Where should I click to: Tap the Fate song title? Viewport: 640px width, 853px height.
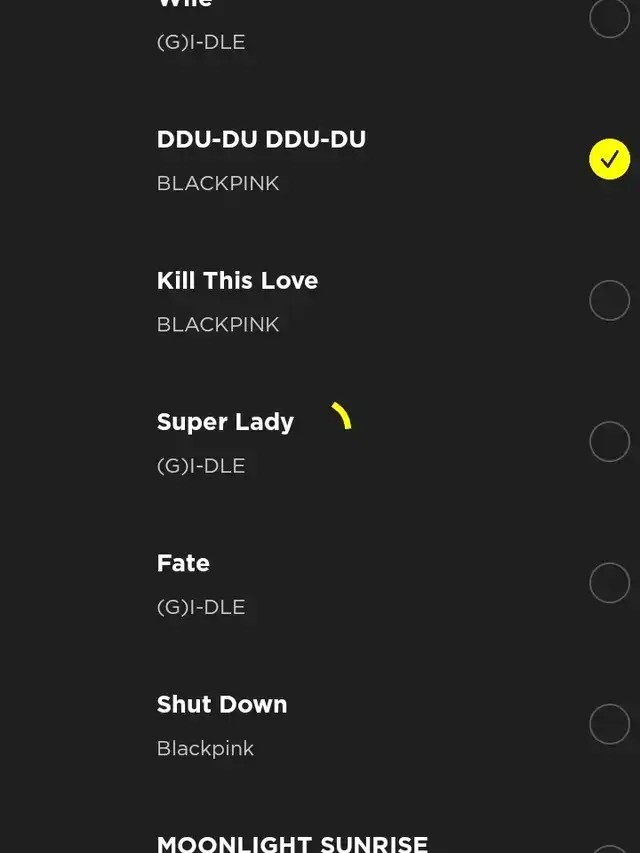[x=183, y=563]
